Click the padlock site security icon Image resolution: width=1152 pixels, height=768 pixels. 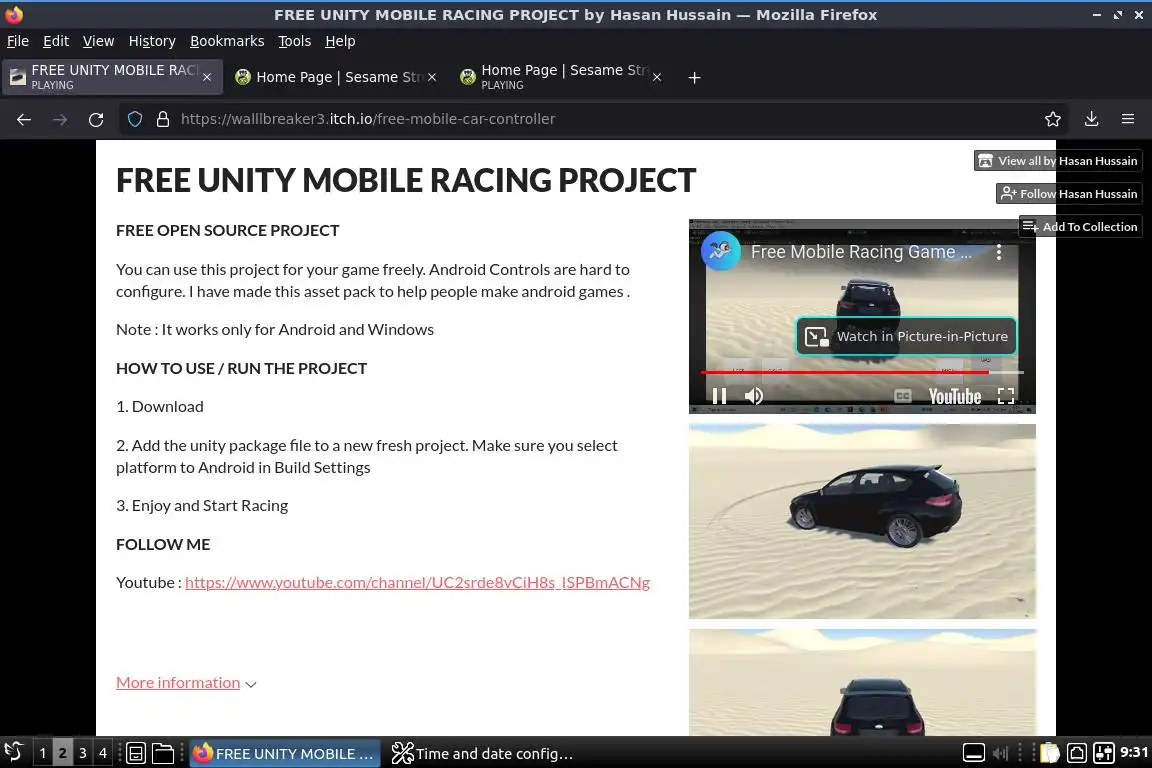pos(163,119)
